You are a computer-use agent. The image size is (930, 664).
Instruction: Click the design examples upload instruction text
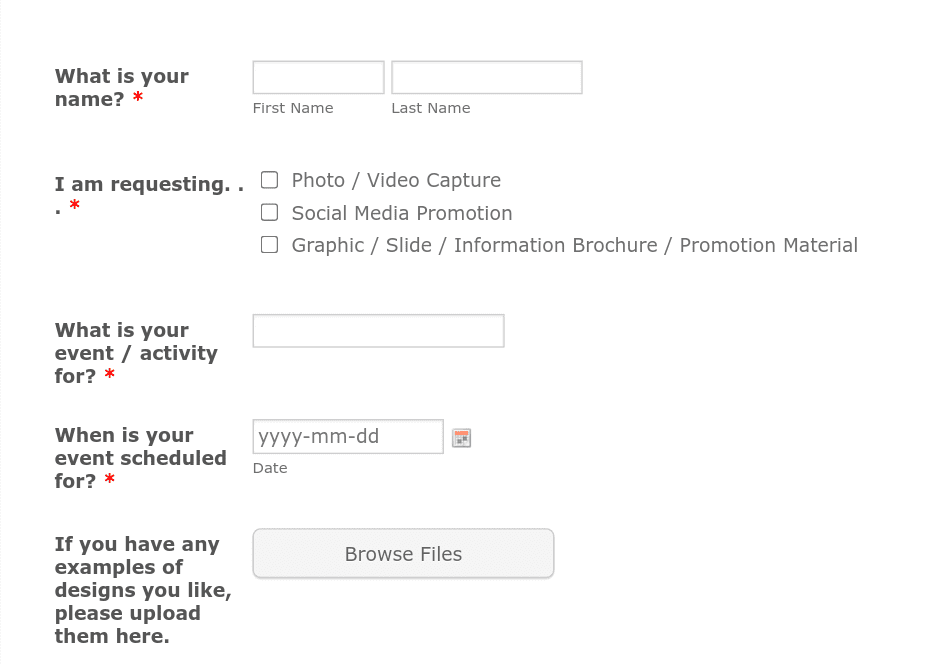click(x=143, y=590)
